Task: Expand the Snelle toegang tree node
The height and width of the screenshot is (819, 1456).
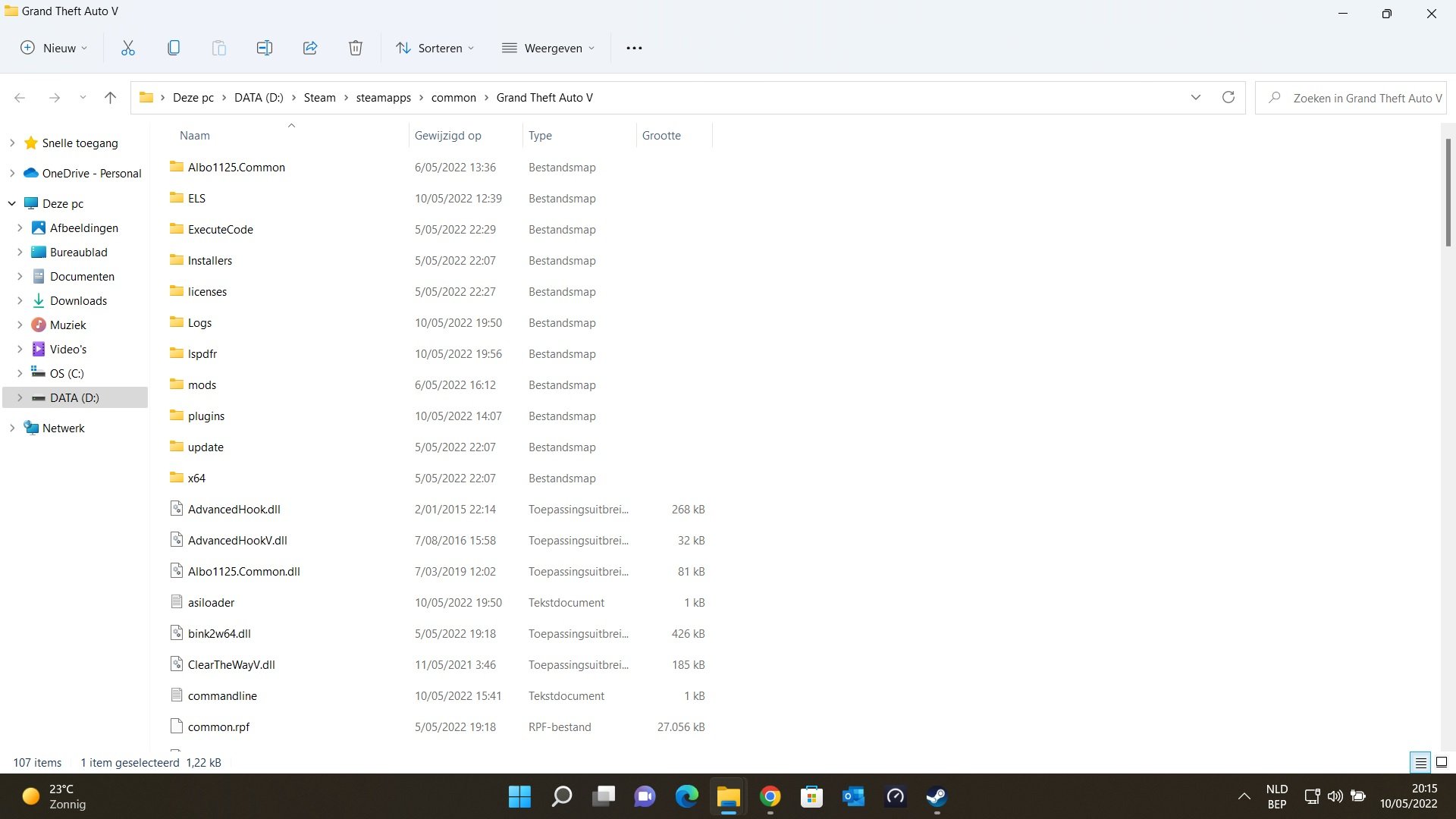Action: point(11,143)
